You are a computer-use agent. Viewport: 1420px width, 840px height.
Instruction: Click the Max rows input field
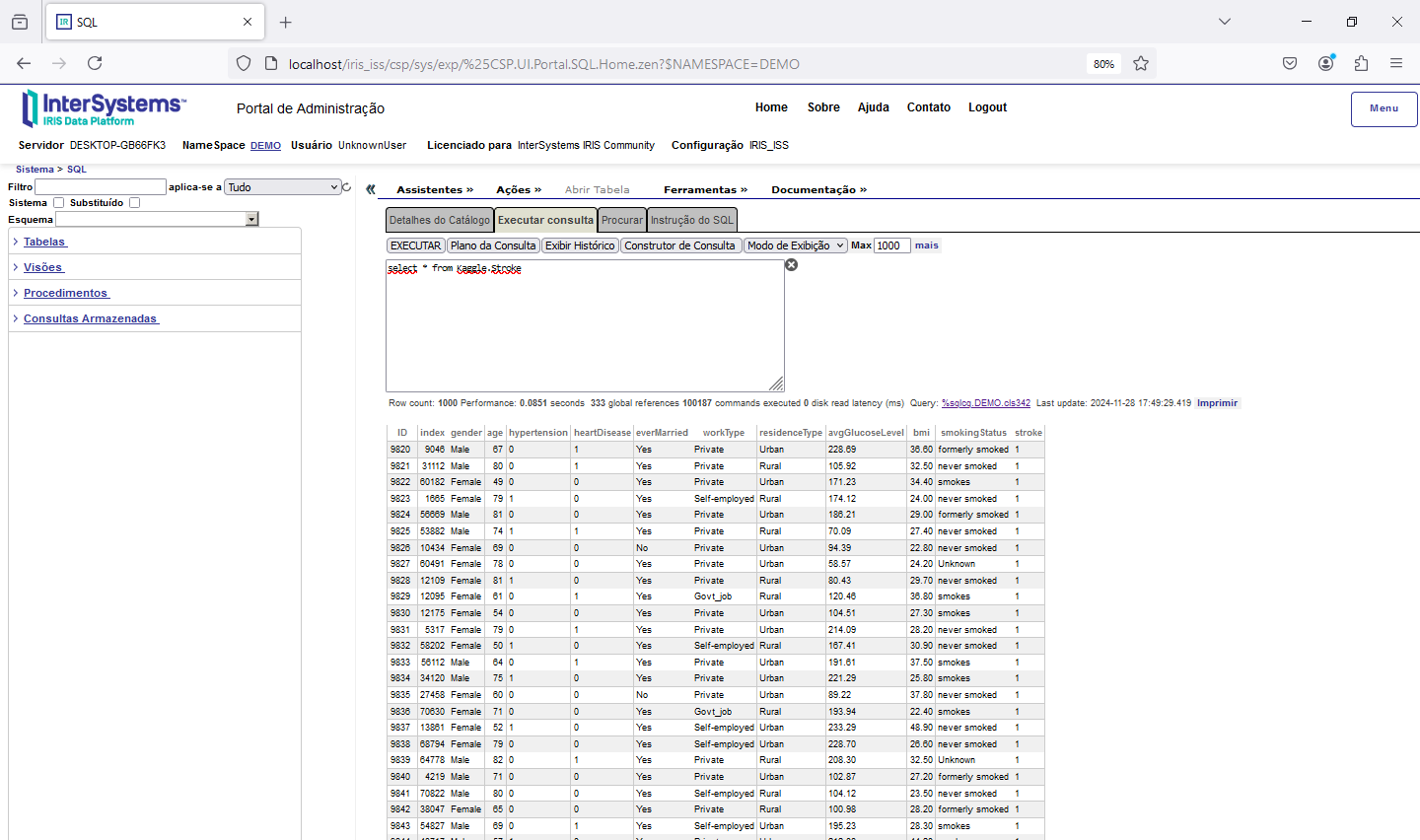(891, 245)
